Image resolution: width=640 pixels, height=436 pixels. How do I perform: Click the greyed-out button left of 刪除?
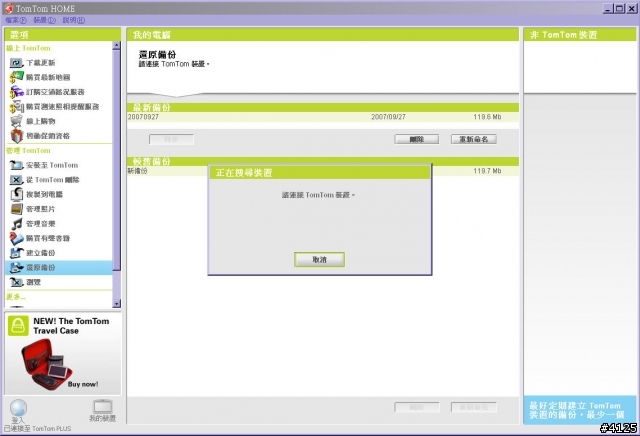[171, 140]
